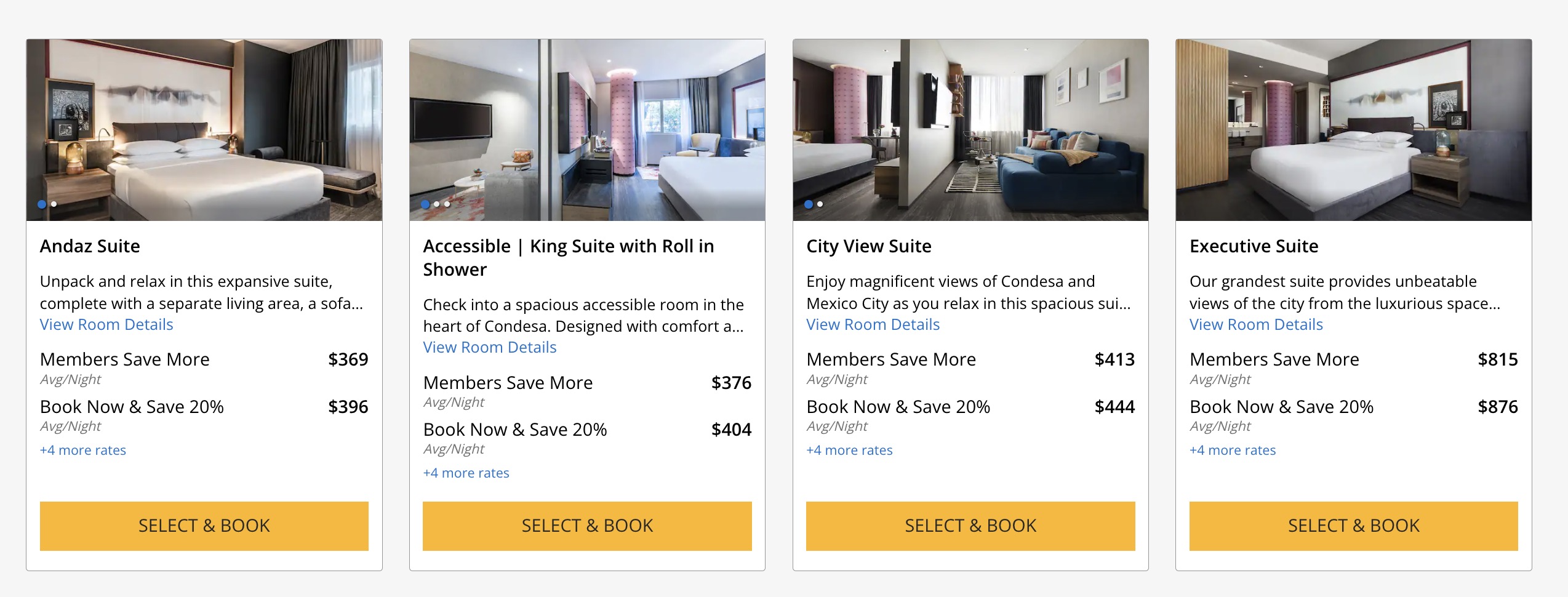Image resolution: width=1568 pixels, height=597 pixels.
Task: Open View Room Details for Andaz Suite
Action: click(106, 324)
